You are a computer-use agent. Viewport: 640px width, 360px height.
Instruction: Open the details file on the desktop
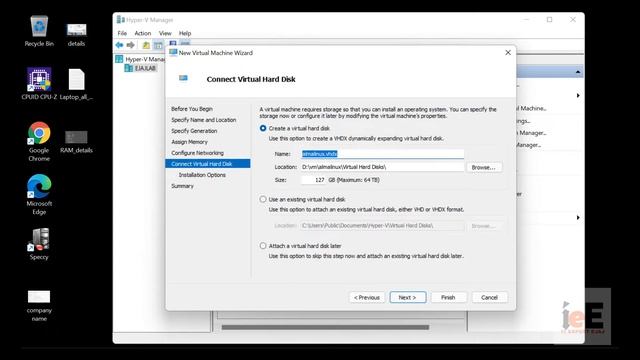coord(76,34)
